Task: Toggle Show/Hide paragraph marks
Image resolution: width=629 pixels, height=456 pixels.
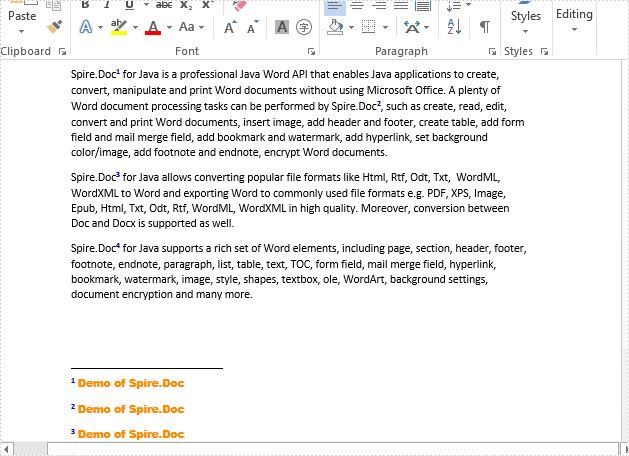Action: click(485, 27)
